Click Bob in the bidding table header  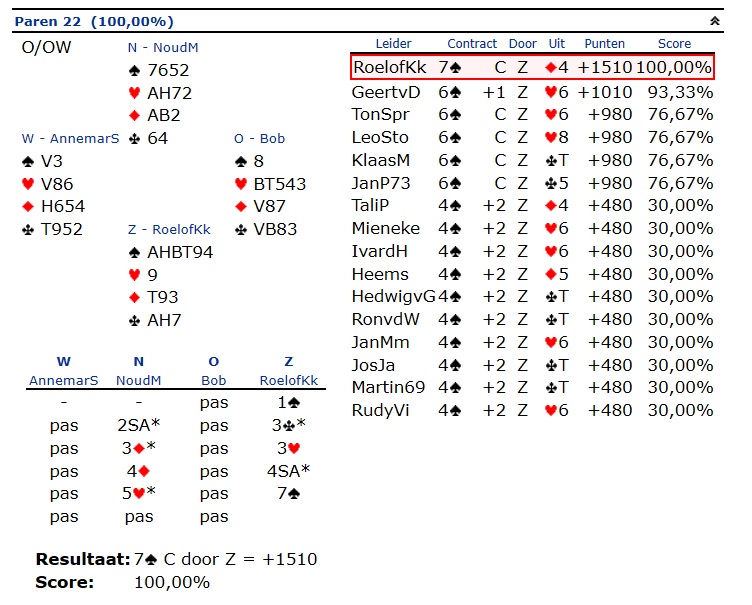[x=213, y=380]
